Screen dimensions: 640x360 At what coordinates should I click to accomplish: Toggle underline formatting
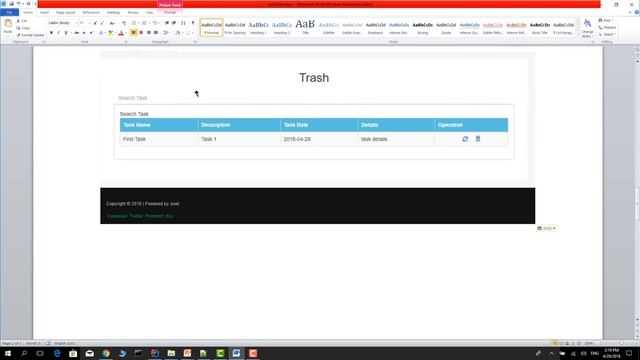pyautogui.click(x=66, y=33)
